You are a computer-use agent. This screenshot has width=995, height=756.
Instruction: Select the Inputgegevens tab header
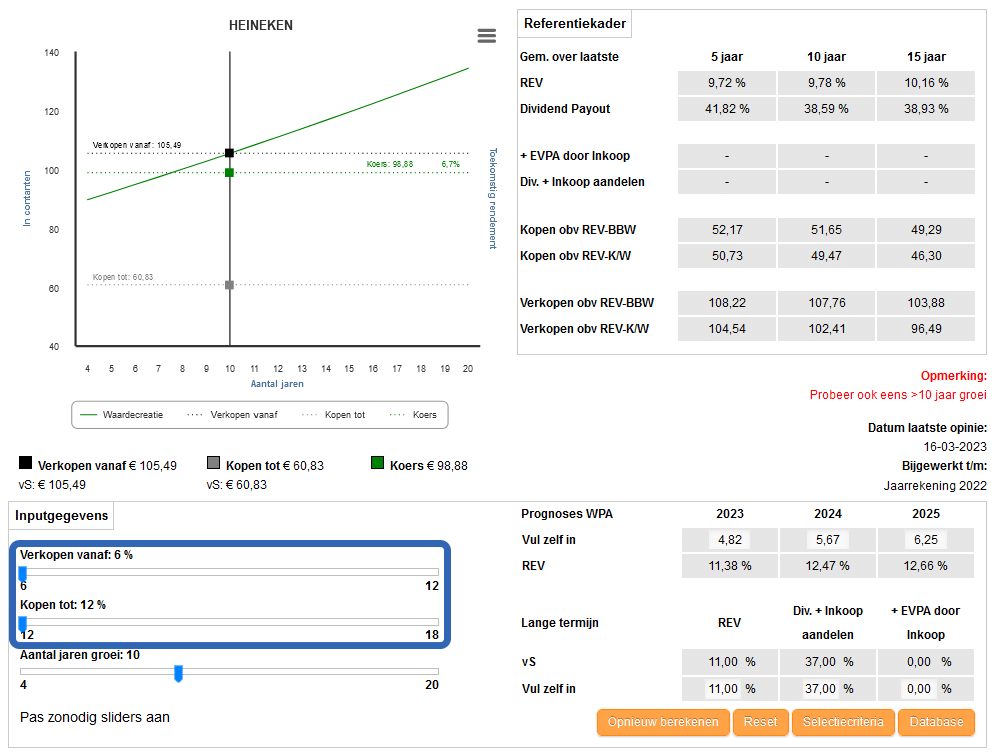tap(62, 515)
